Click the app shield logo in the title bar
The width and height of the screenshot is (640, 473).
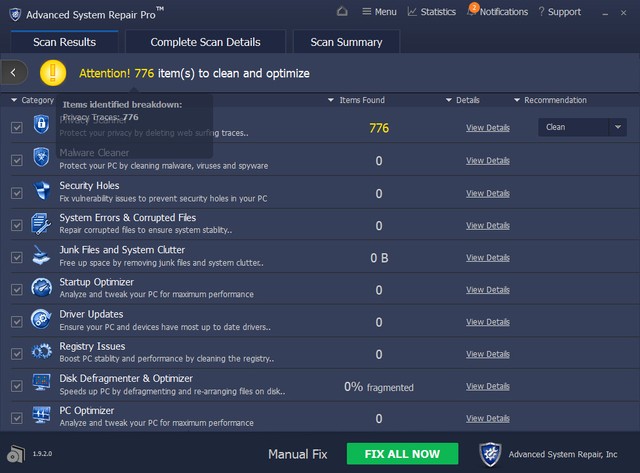(x=15, y=14)
